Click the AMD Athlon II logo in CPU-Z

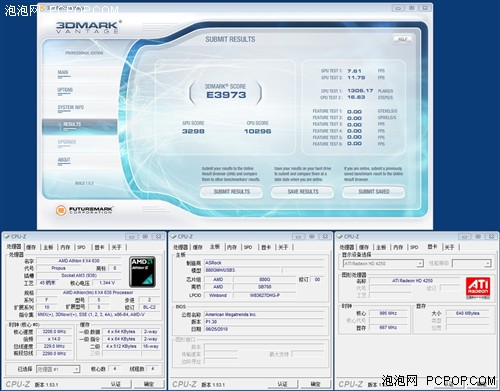[142, 272]
